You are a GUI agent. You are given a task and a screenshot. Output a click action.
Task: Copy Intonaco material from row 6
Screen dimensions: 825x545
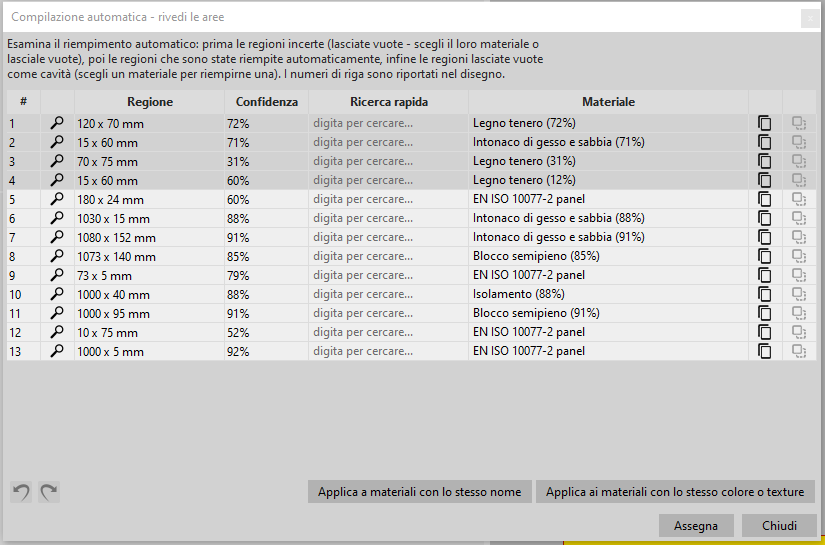tap(764, 218)
